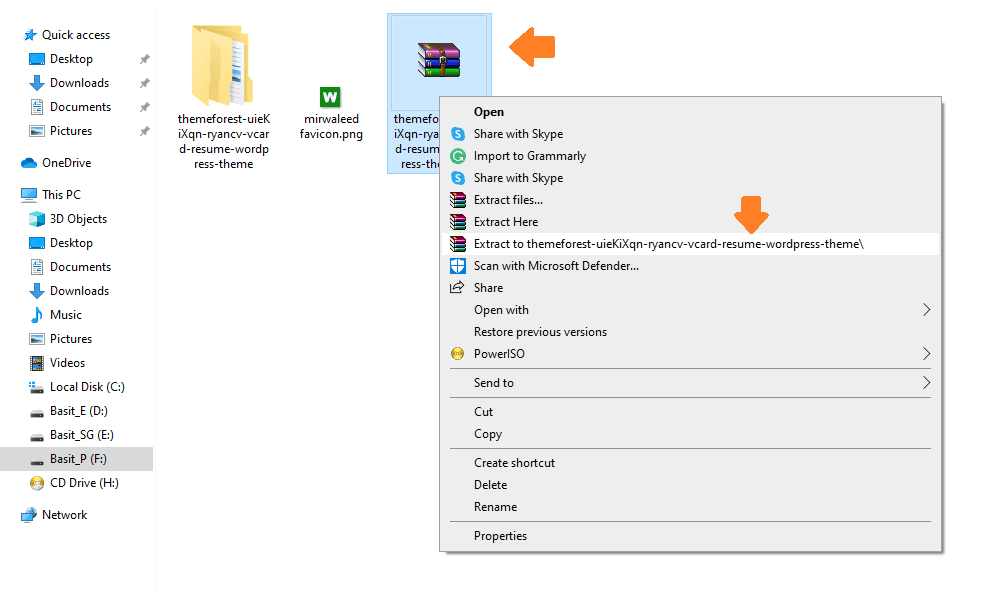
Task: Open Downloads under This PC
Action: point(76,291)
